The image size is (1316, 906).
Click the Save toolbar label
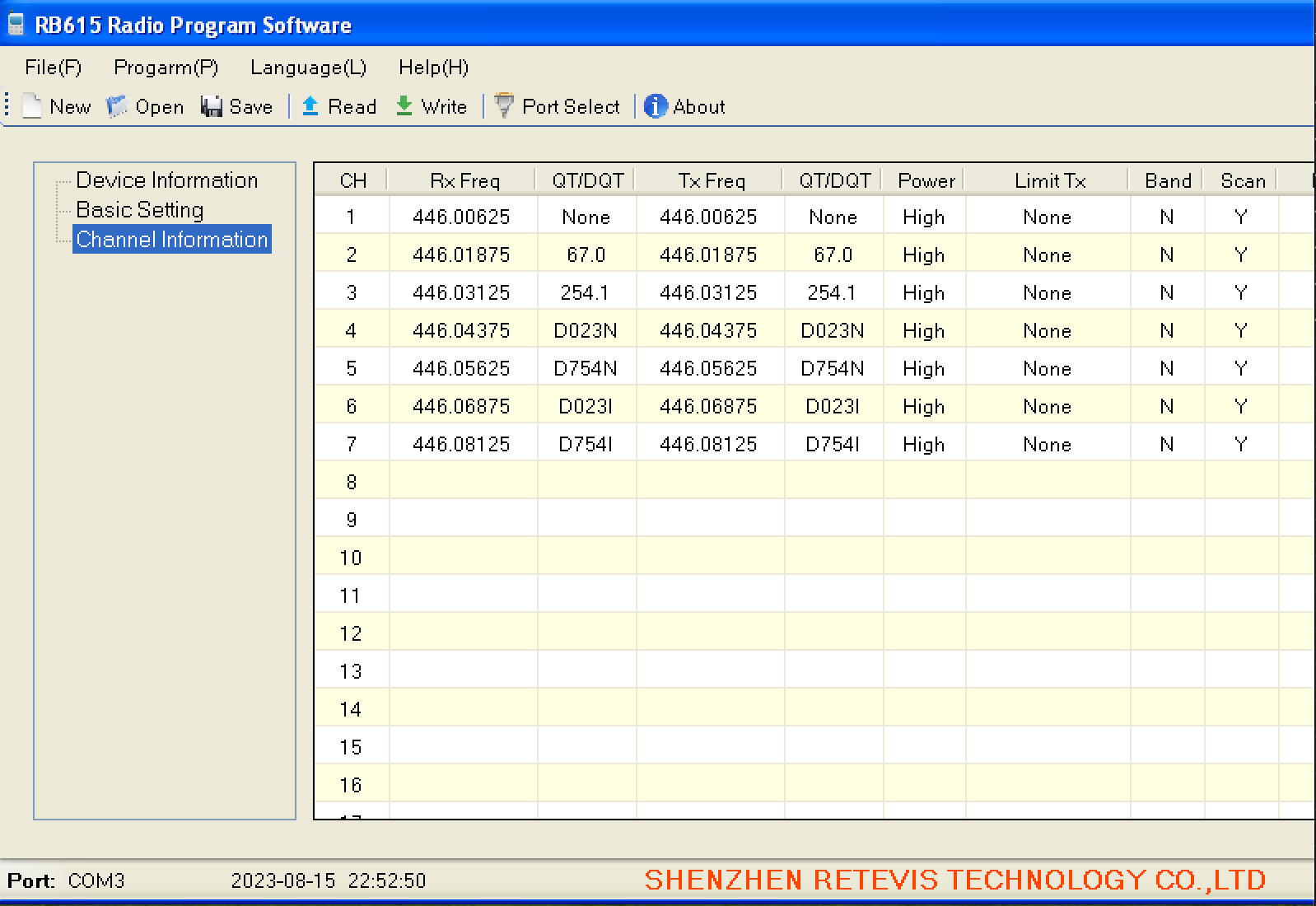(x=251, y=107)
